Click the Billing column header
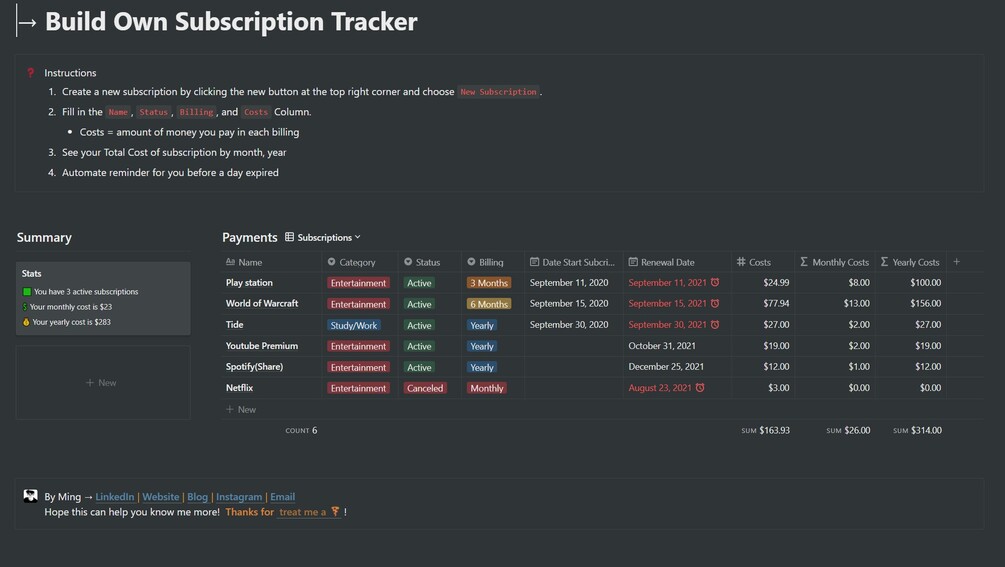Image resolution: width=1005 pixels, height=567 pixels. point(485,262)
